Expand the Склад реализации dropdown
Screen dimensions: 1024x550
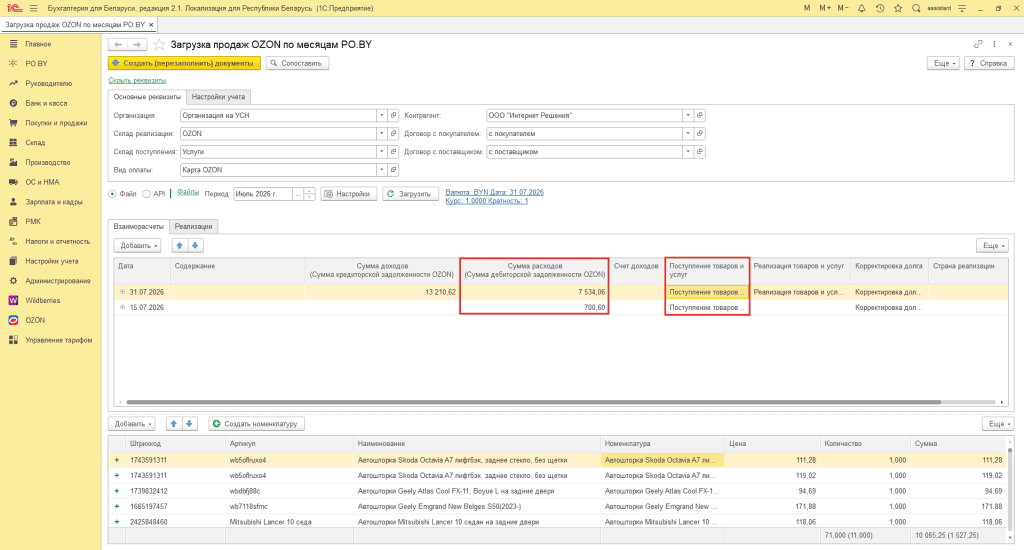pos(381,133)
